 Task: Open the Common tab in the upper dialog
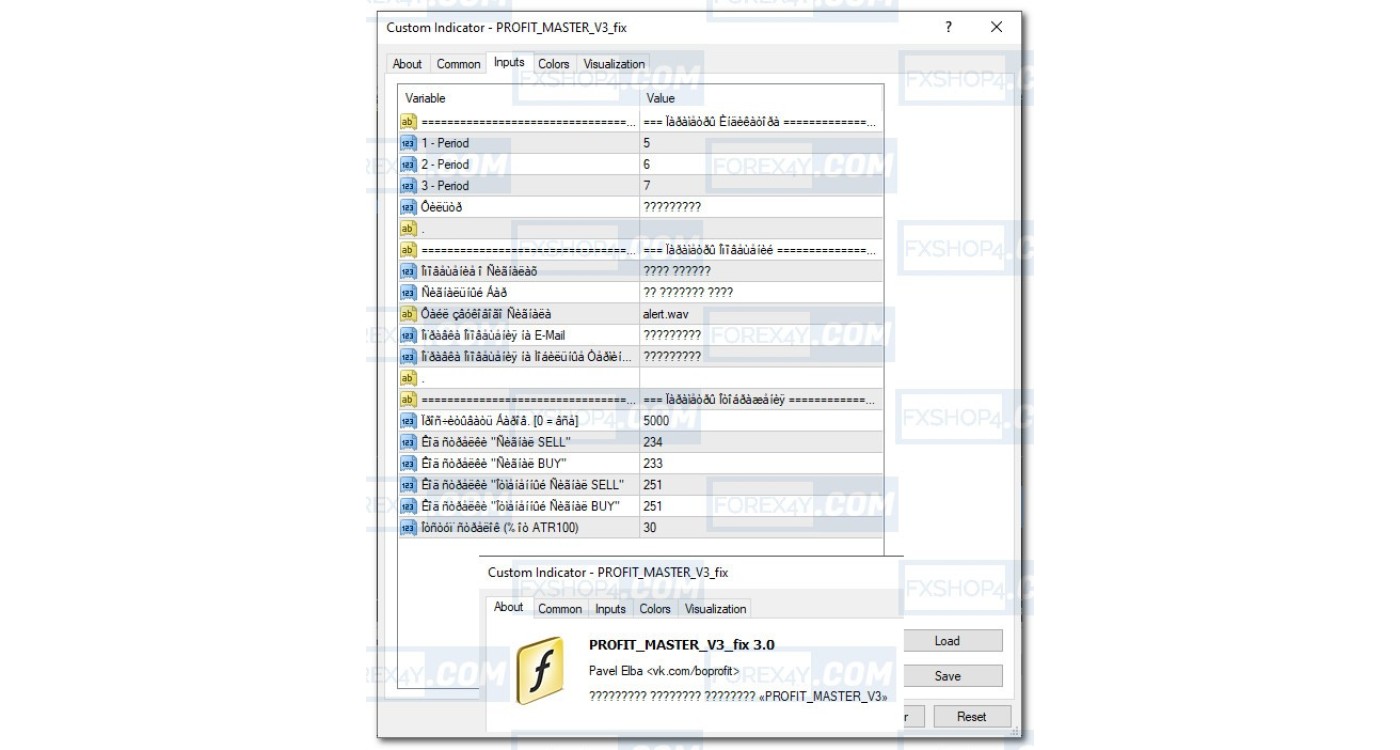click(458, 64)
